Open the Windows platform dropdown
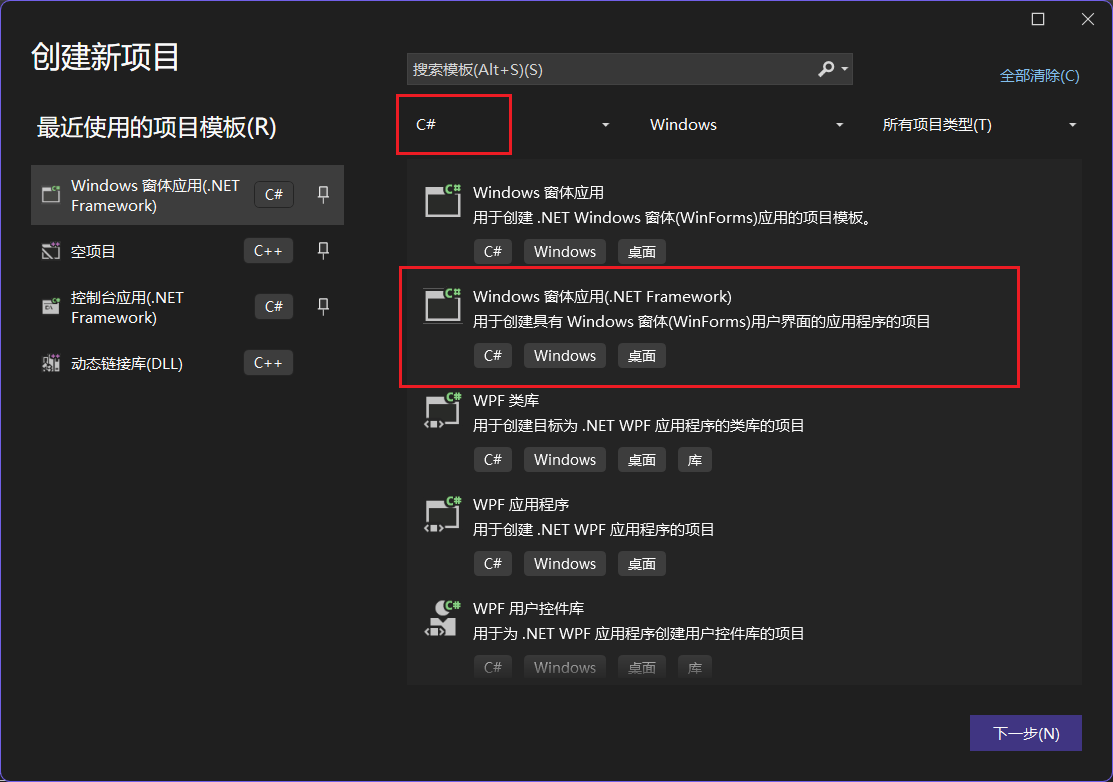Screen dimensions: 1113x782 pyautogui.click(x=840, y=124)
